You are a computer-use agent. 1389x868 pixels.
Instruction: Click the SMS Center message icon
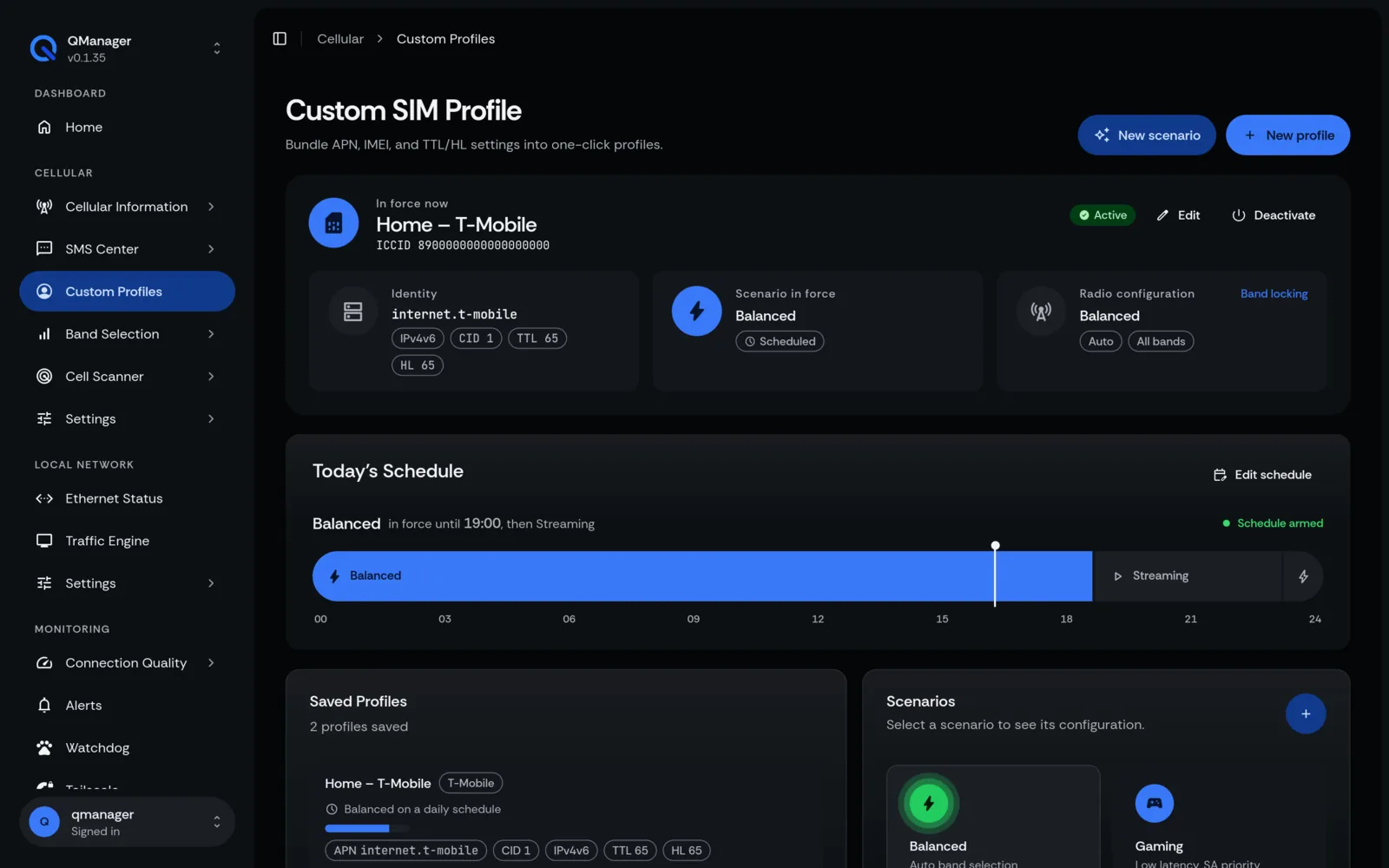click(x=44, y=249)
